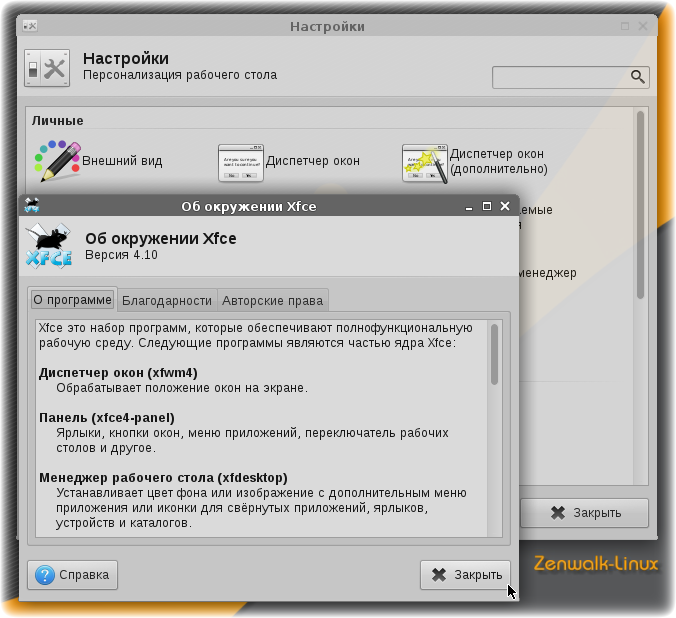676x618 pixels.
Task: Close Об окружении Xfce via title bar X
Action: (x=505, y=207)
